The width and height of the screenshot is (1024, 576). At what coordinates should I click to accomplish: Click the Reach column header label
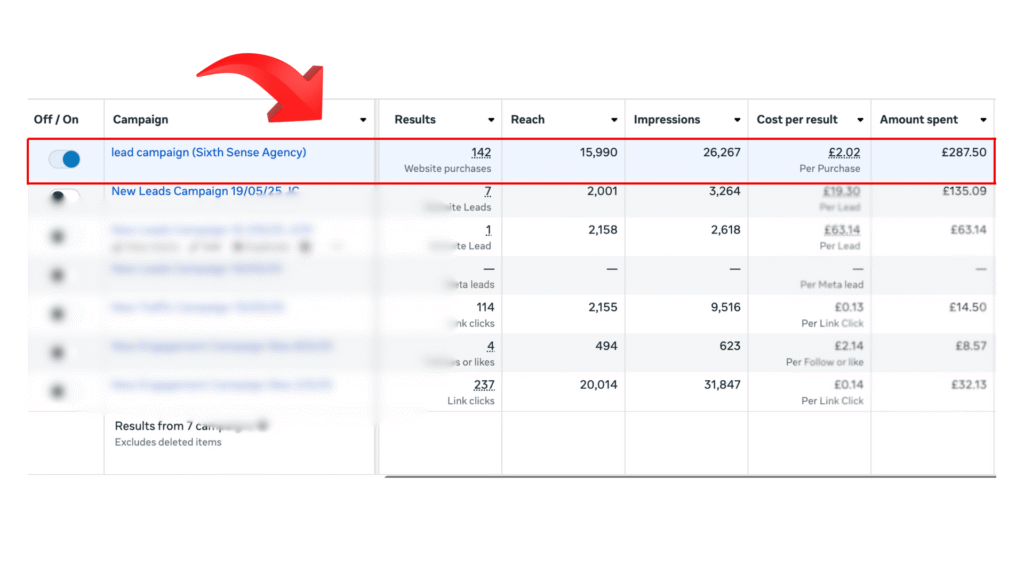(528, 120)
